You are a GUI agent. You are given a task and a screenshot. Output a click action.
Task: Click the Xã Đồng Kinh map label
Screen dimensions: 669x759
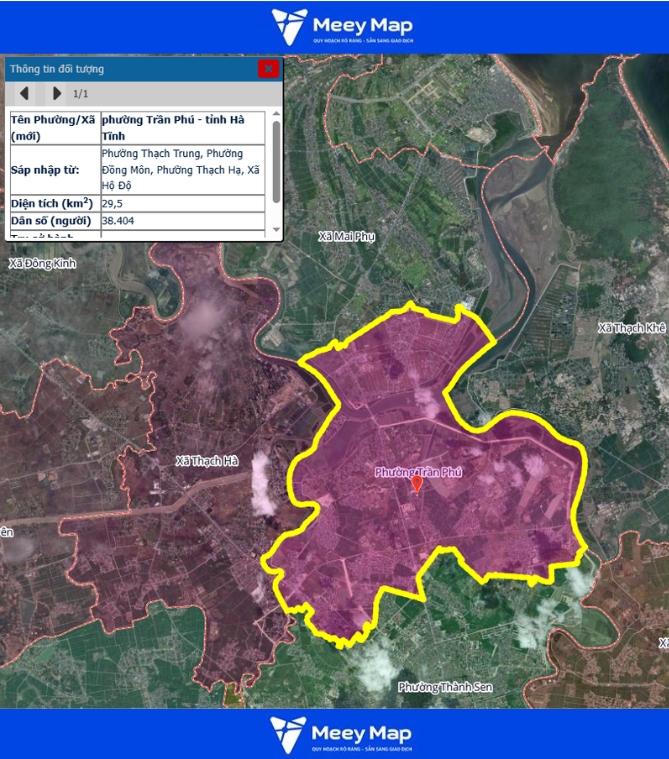coord(42,264)
